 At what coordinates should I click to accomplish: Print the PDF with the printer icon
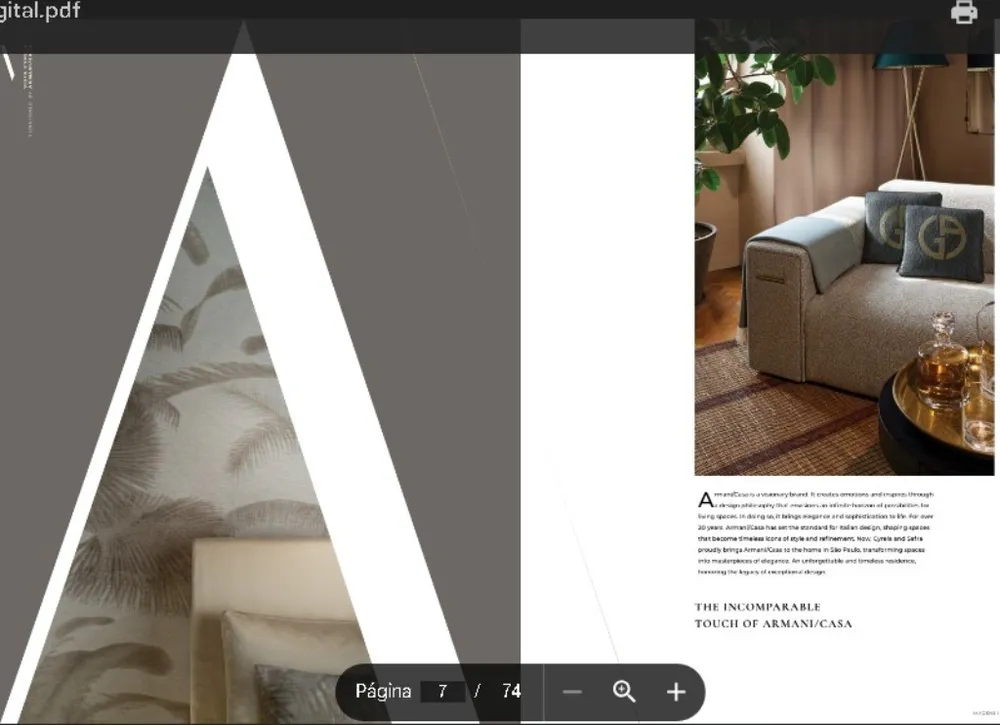(964, 11)
